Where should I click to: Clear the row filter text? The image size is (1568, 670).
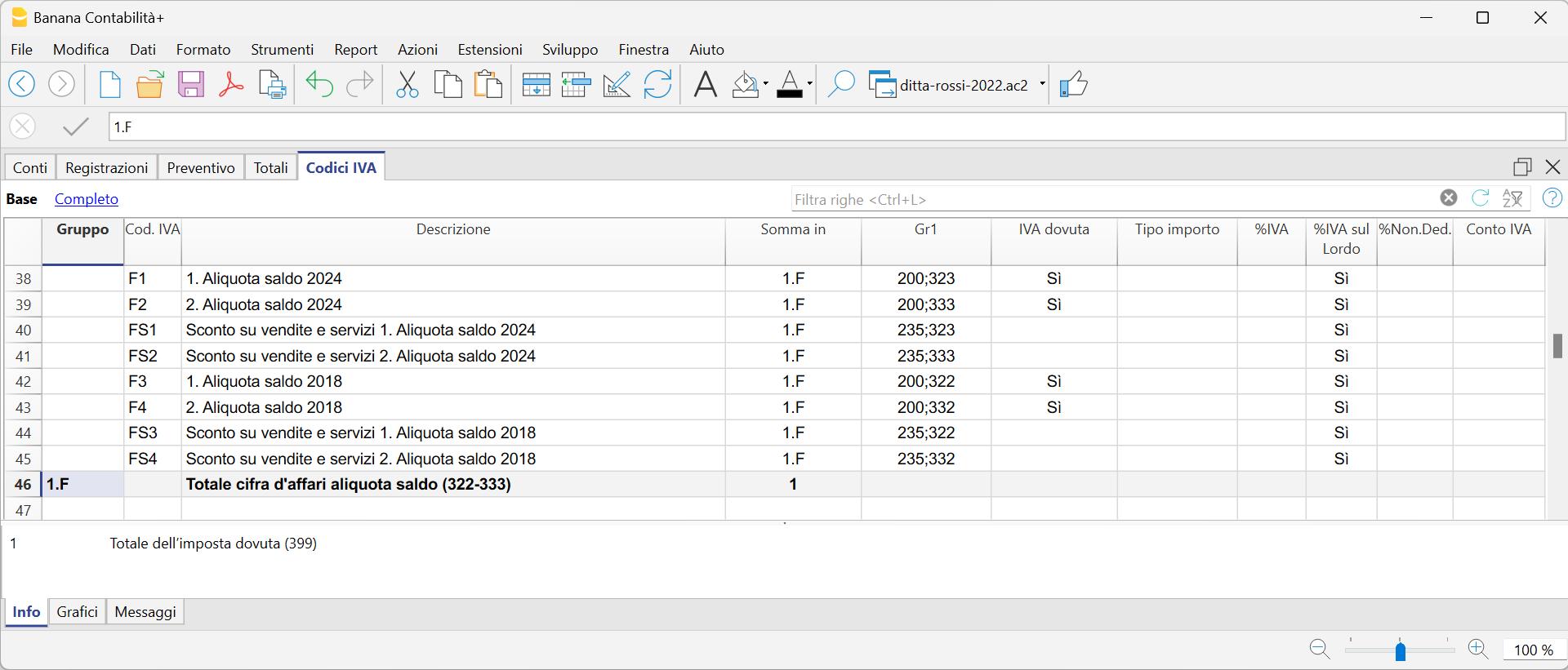pos(1448,198)
